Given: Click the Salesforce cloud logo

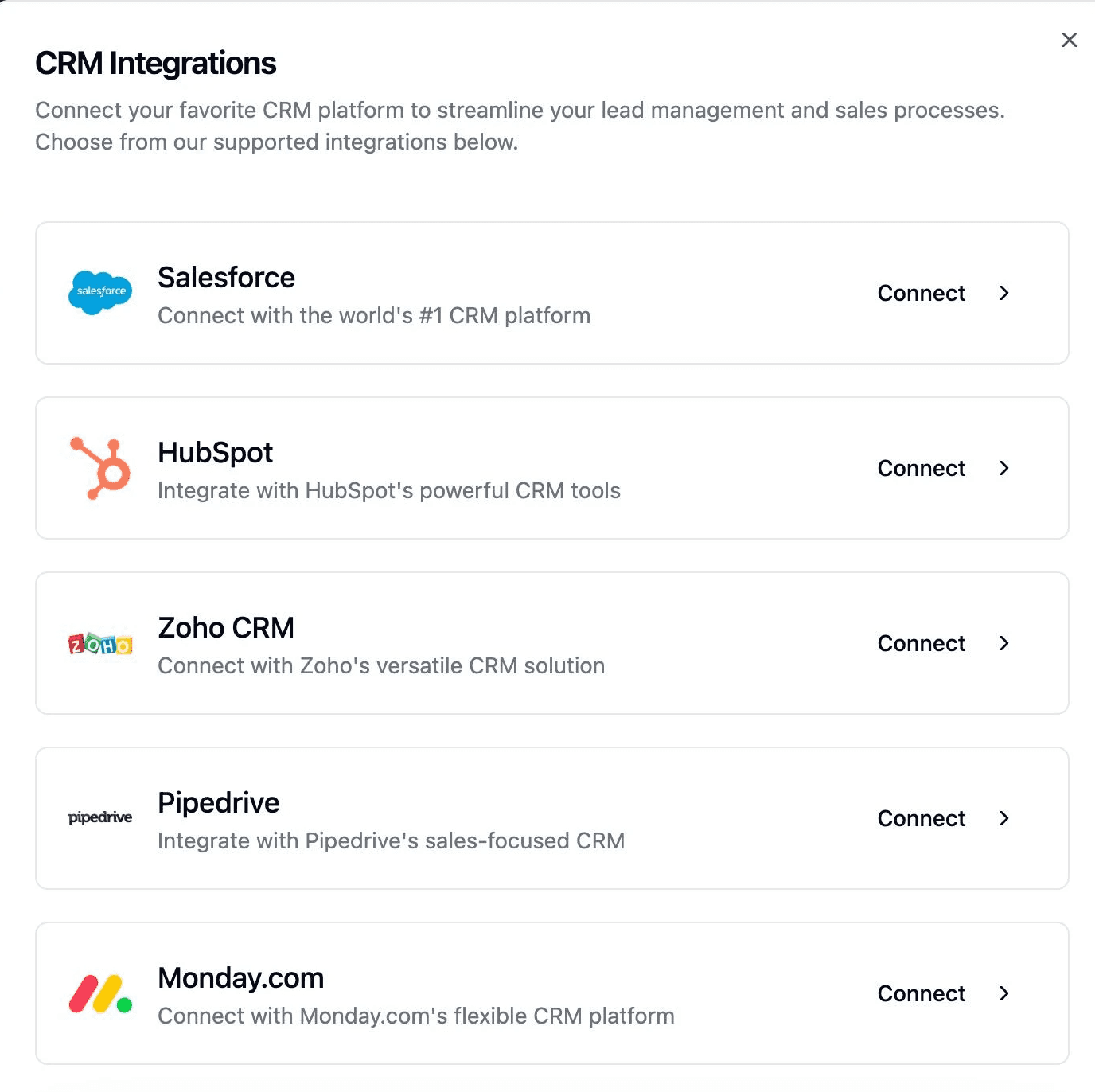Looking at the screenshot, I should pos(100,292).
